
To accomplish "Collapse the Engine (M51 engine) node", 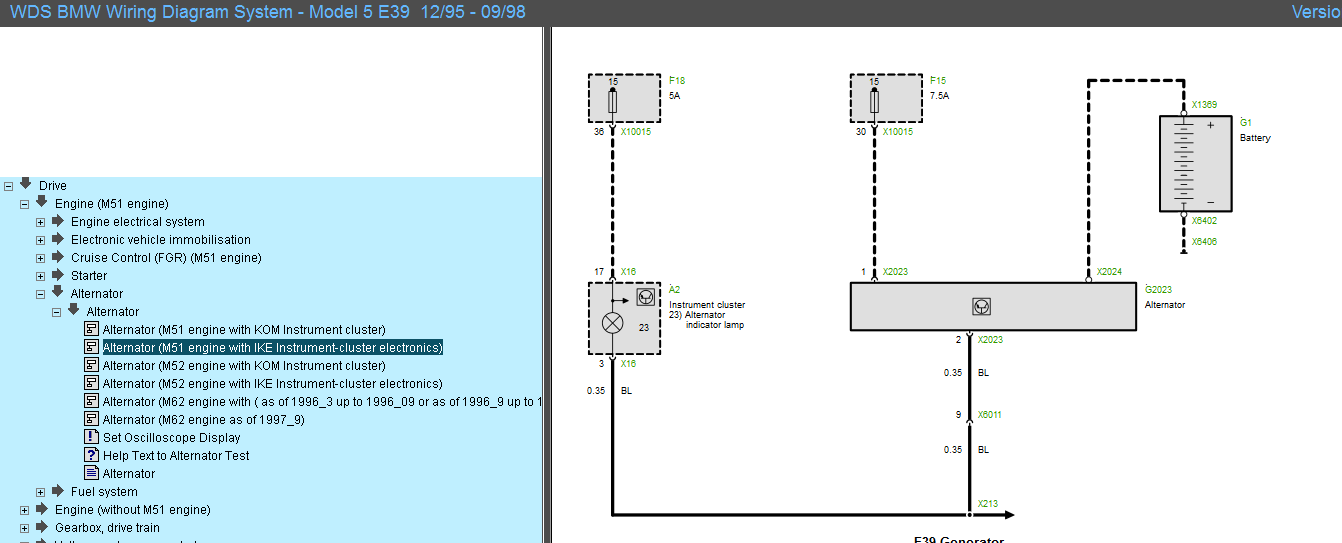I will coord(24,203).
